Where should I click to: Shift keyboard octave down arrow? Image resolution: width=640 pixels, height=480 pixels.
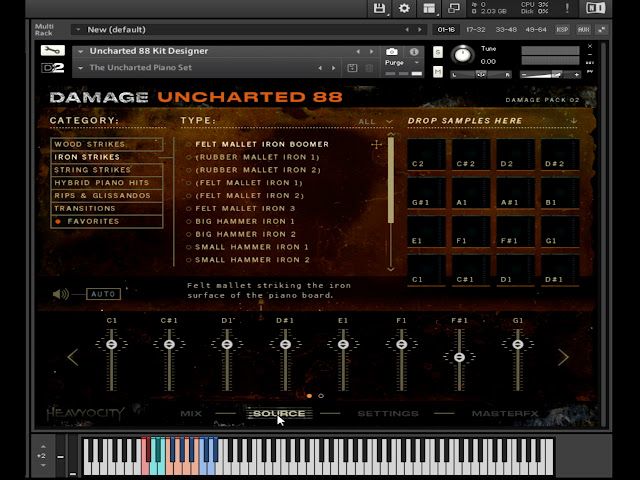pyautogui.click(x=43, y=465)
